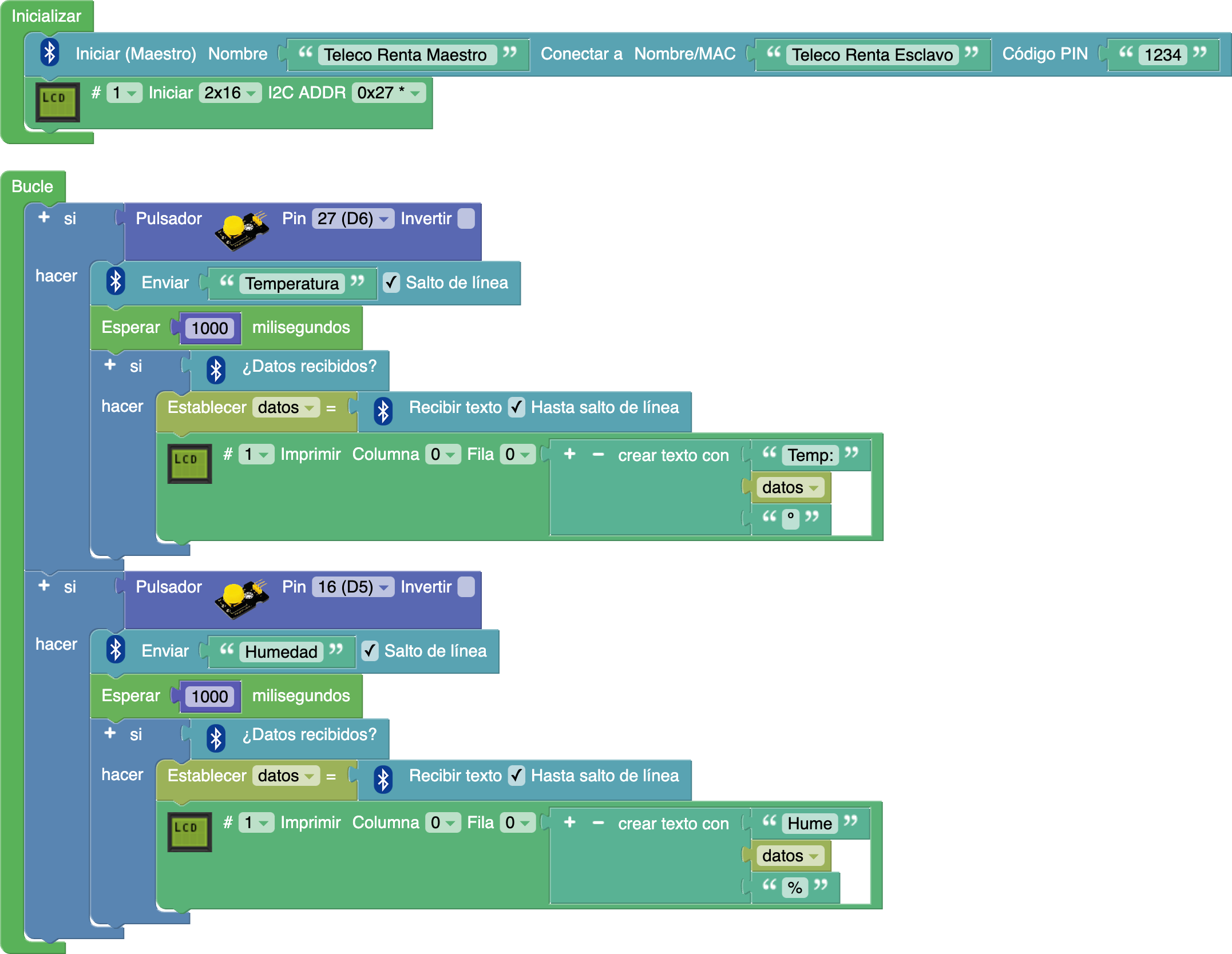
Task: Click the 1000 milliseconds value under Temperatura
Action: (209, 328)
